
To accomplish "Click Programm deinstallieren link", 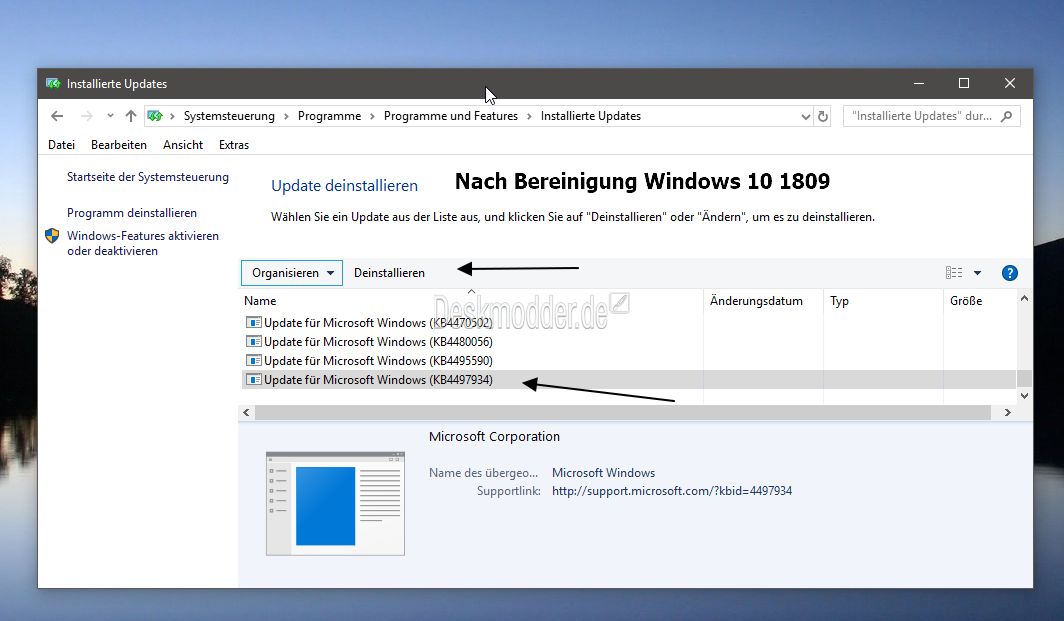I will (x=132, y=213).
